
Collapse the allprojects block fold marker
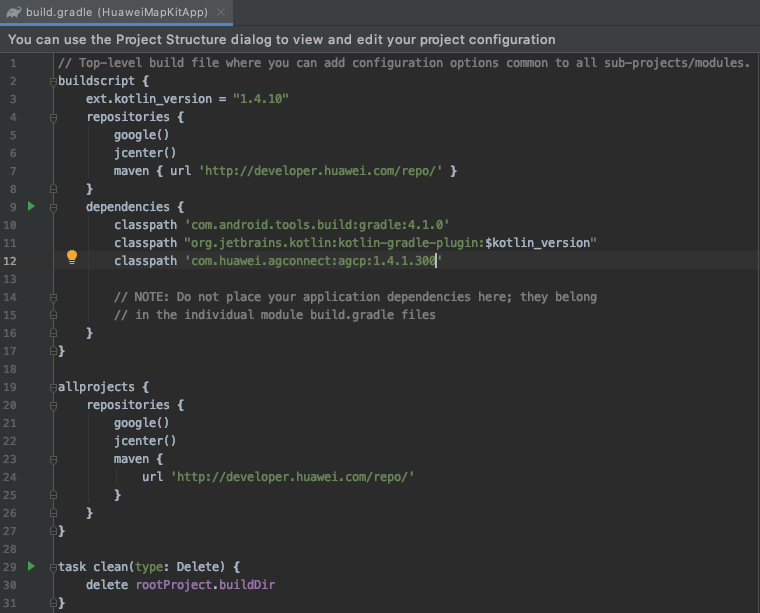tap(53, 387)
